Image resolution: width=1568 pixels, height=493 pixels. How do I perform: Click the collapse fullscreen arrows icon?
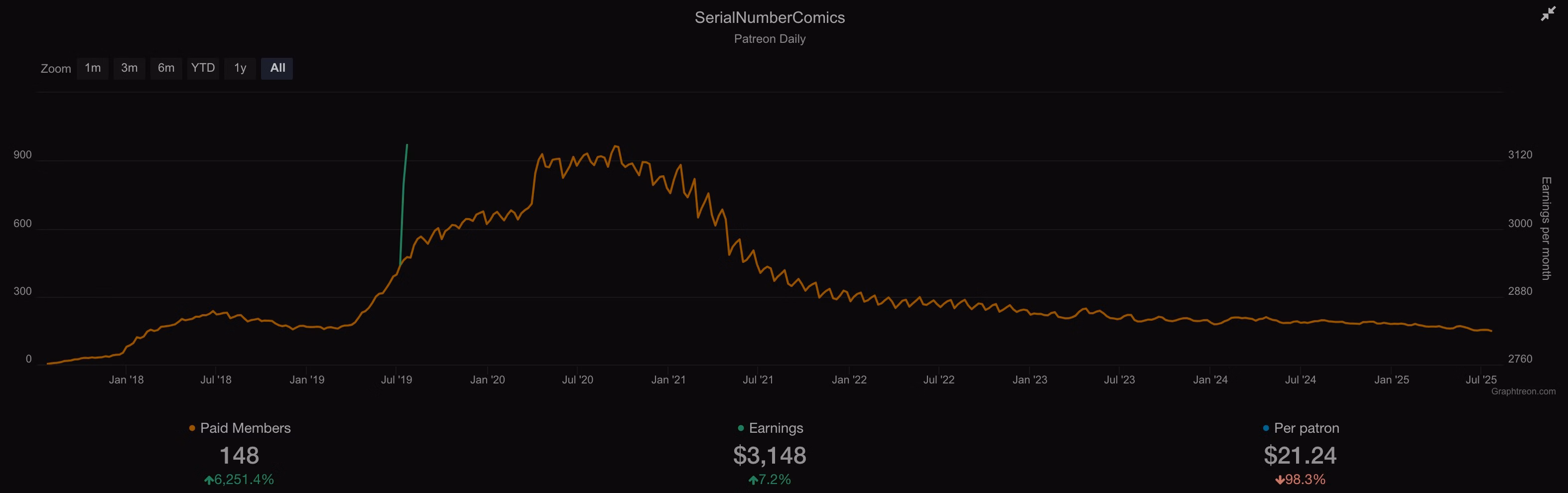(1547, 14)
